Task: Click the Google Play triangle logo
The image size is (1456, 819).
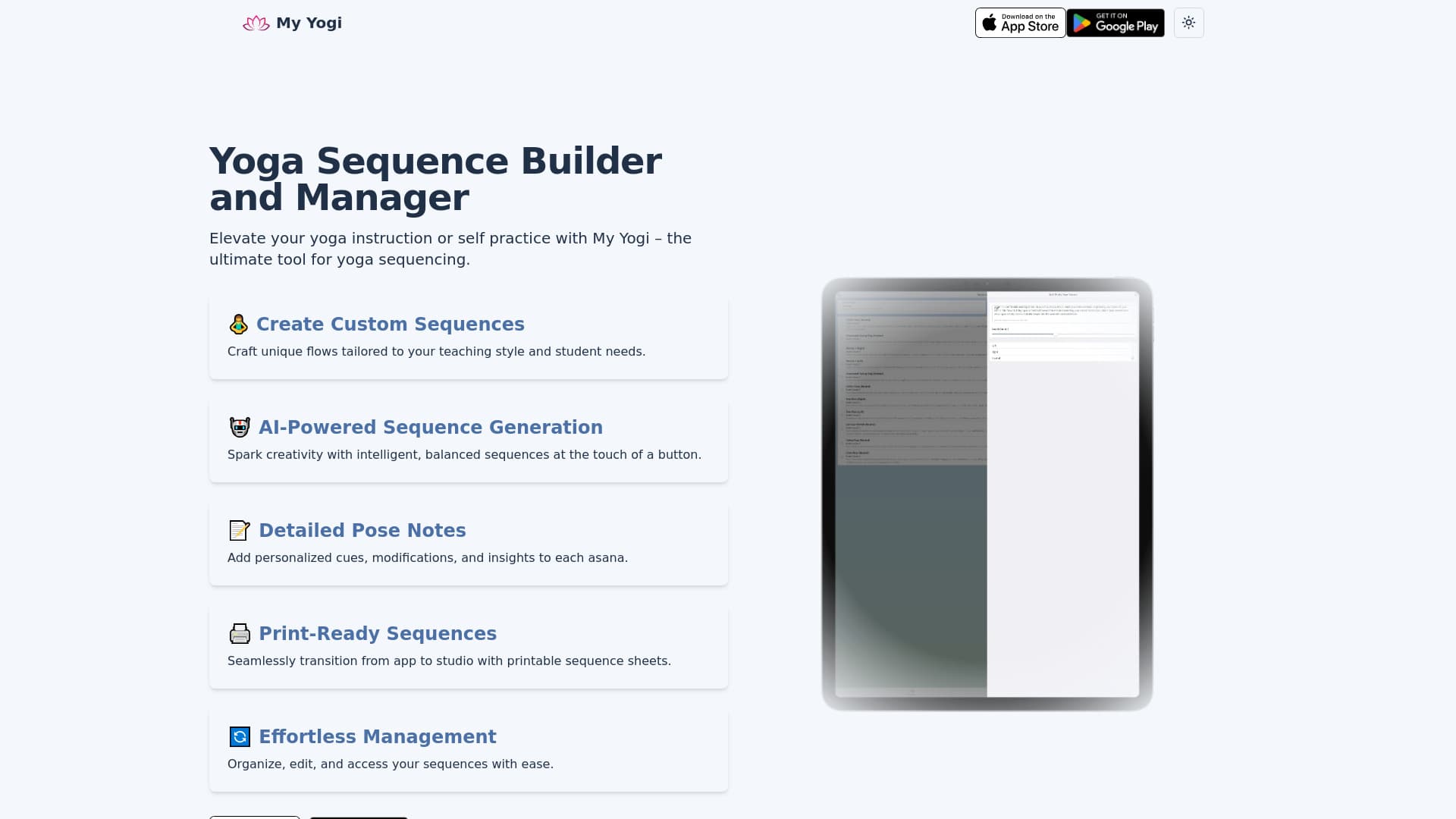Action: 1082,24
